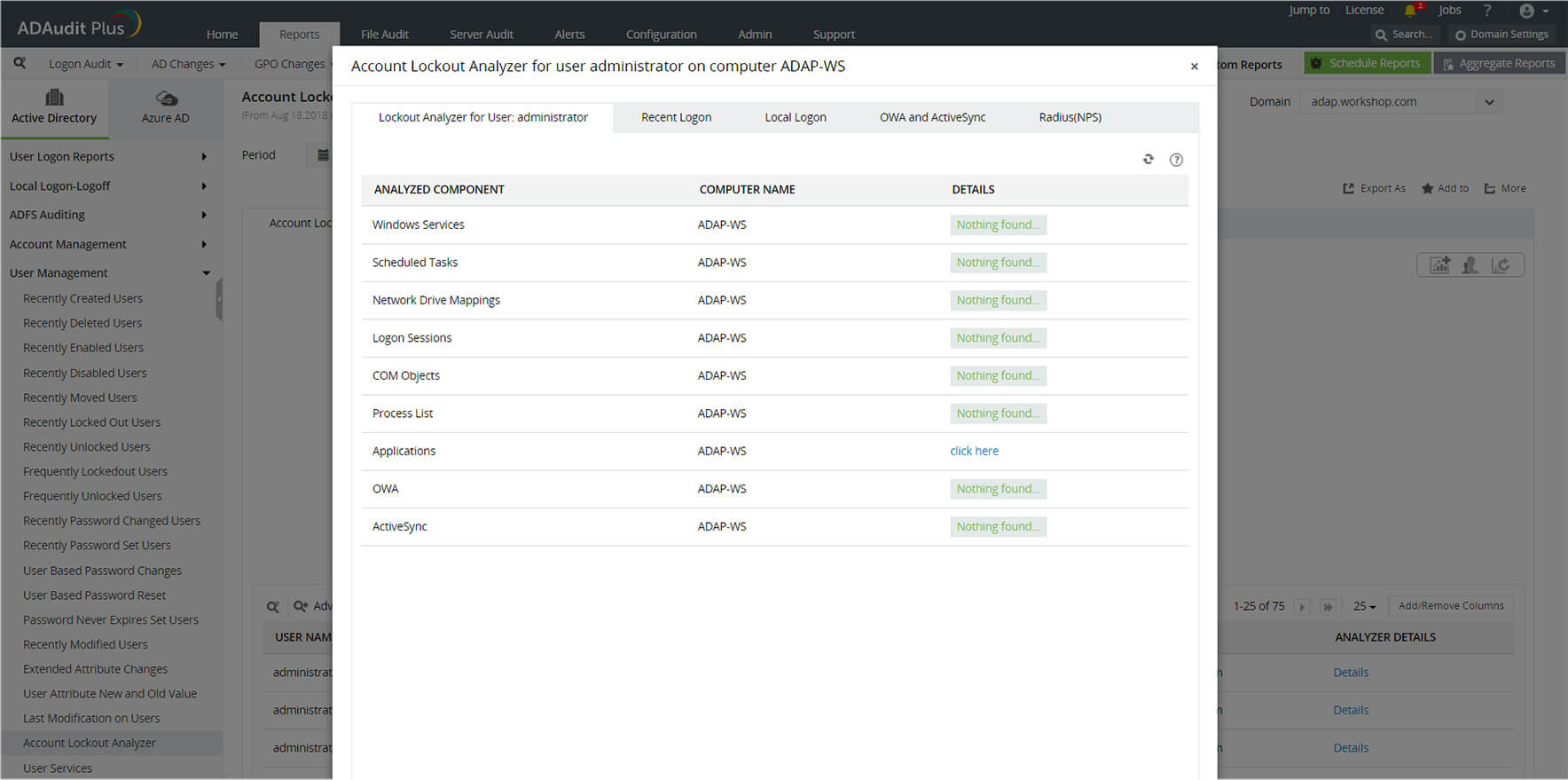The height and width of the screenshot is (780, 1568).
Task: Click Add/Remove Columns button
Action: pyautogui.click(x=1451, y=606)
